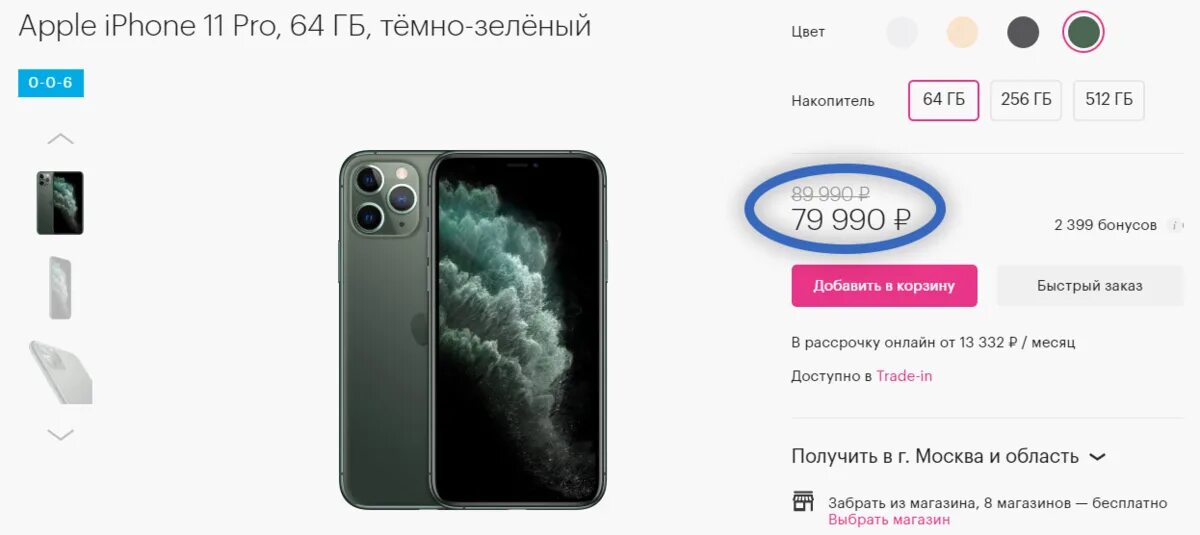The image size is (1200, 535).
Task: Click the store pickup icon
Action: [803, 502]
